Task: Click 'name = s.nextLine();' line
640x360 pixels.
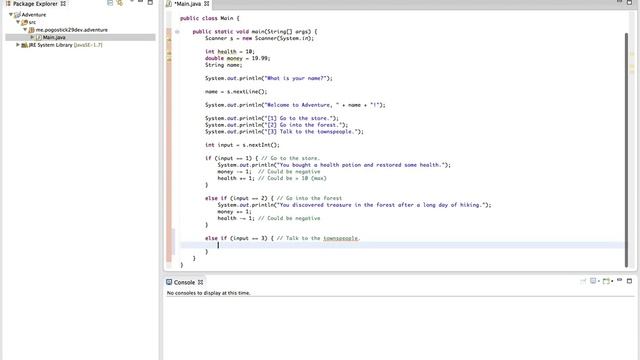Action: click(236, 91)
